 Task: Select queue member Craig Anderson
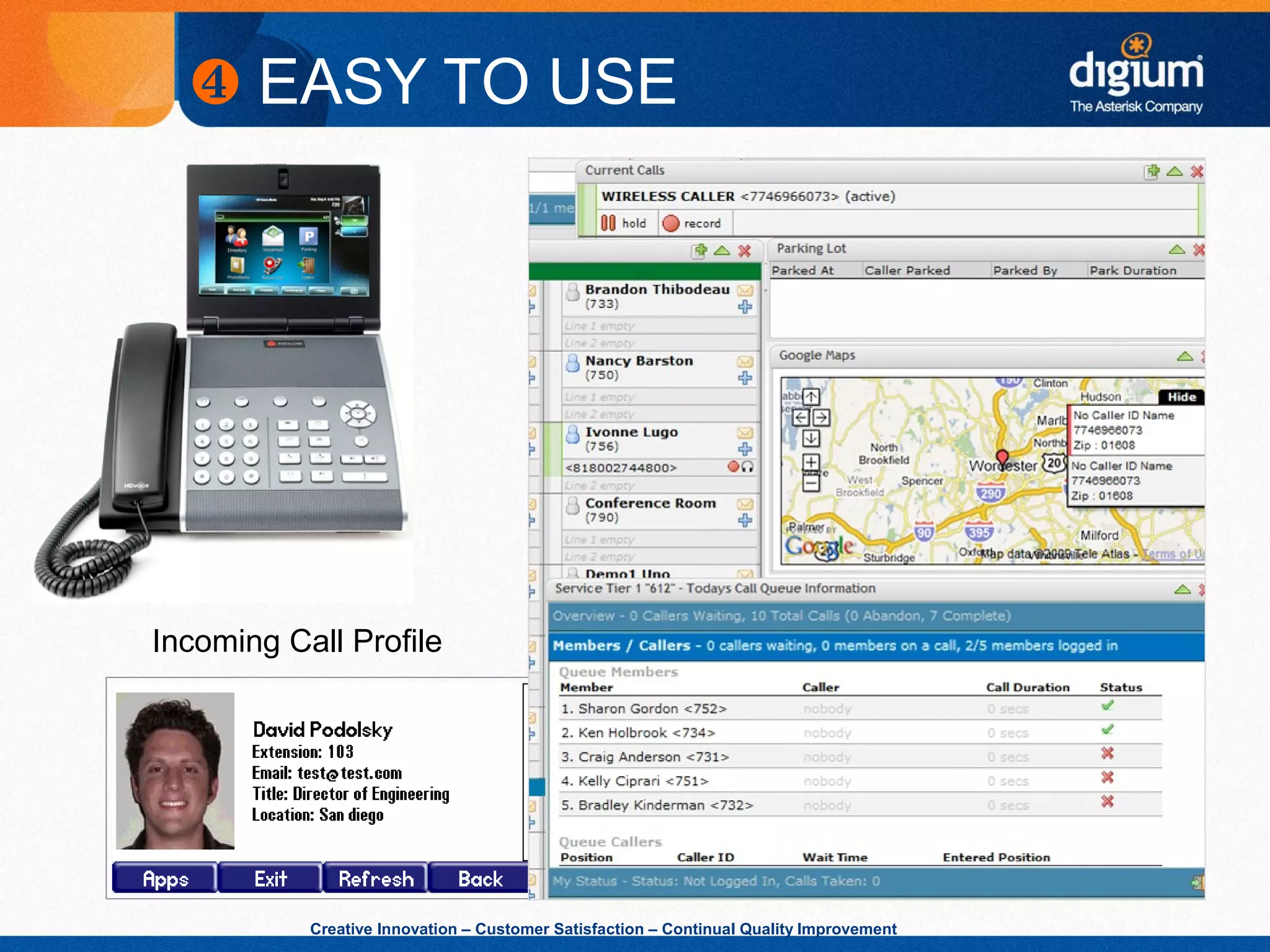point(860,757)
